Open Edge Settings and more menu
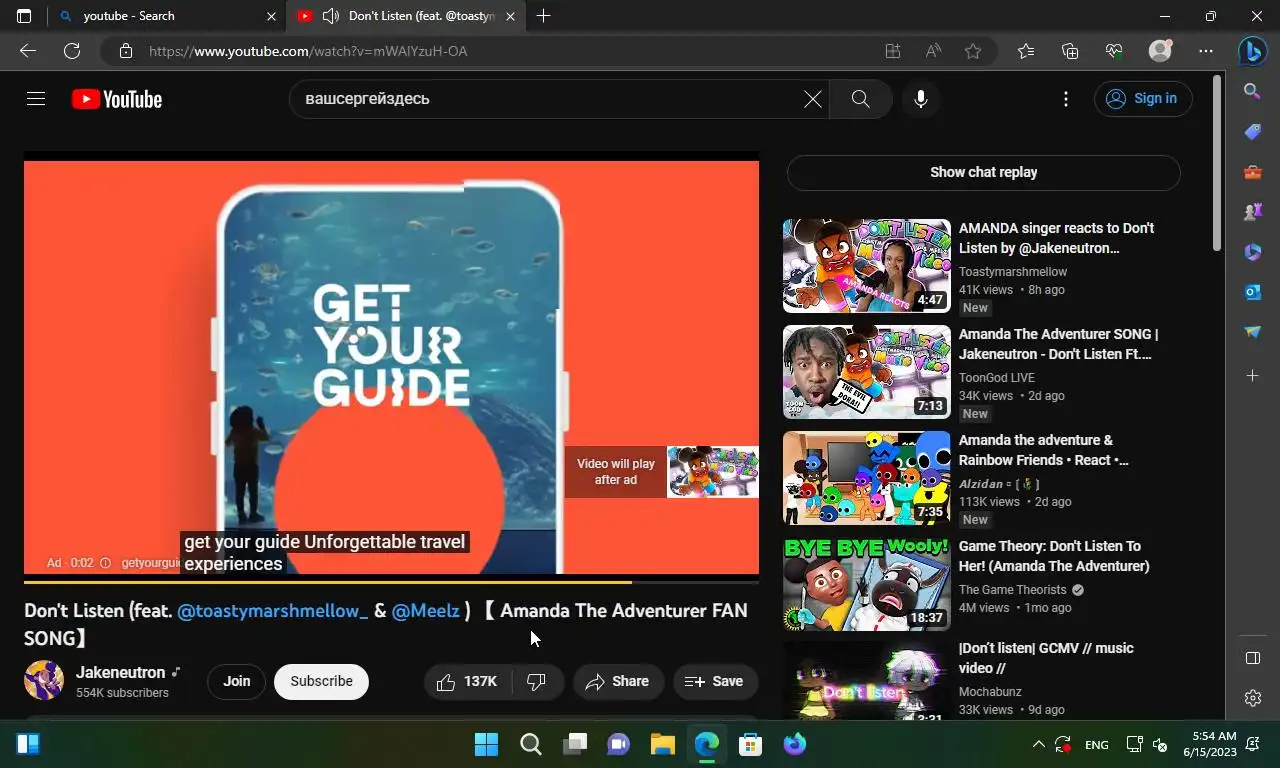The image size is (1280, 768). click(x=1206, y=51)
